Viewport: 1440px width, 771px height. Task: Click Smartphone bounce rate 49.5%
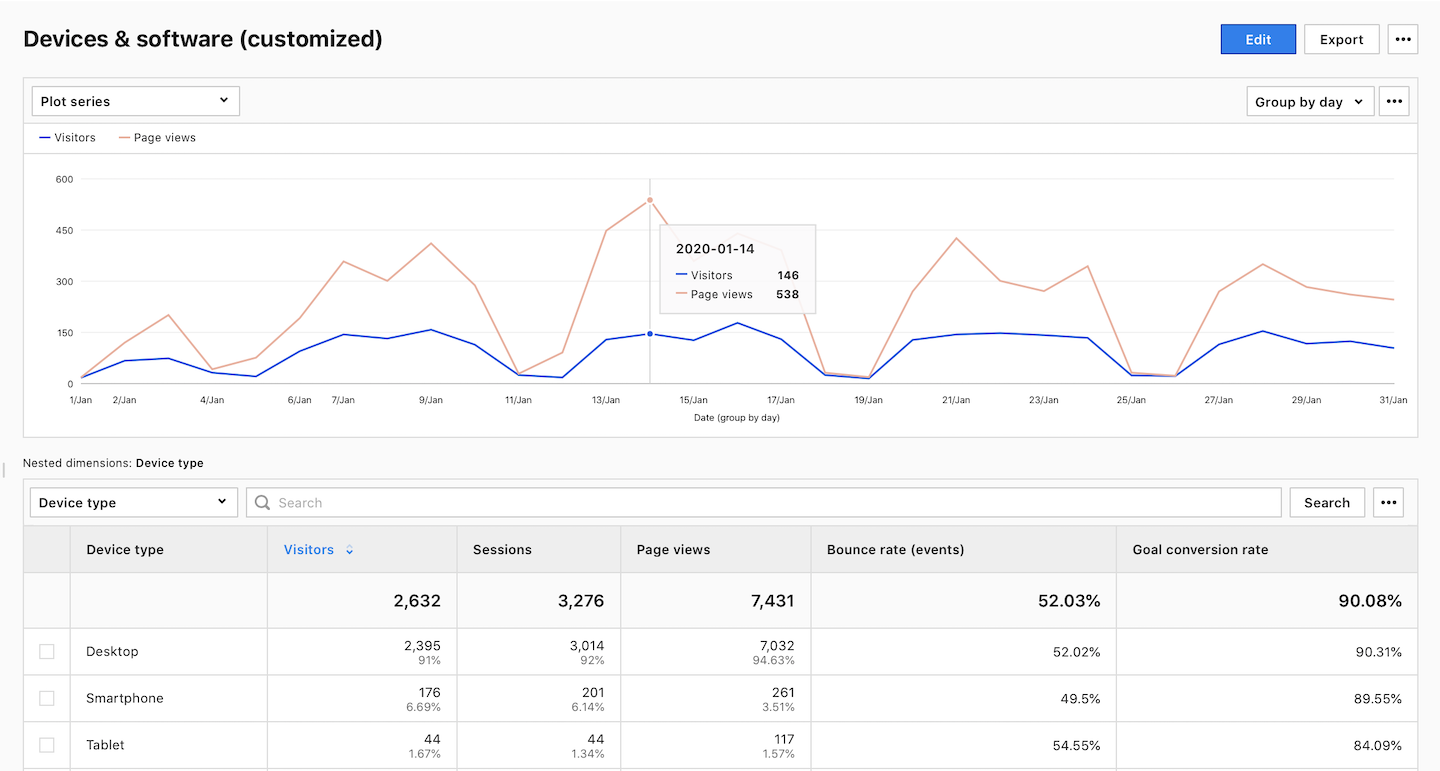point(1080,698)
